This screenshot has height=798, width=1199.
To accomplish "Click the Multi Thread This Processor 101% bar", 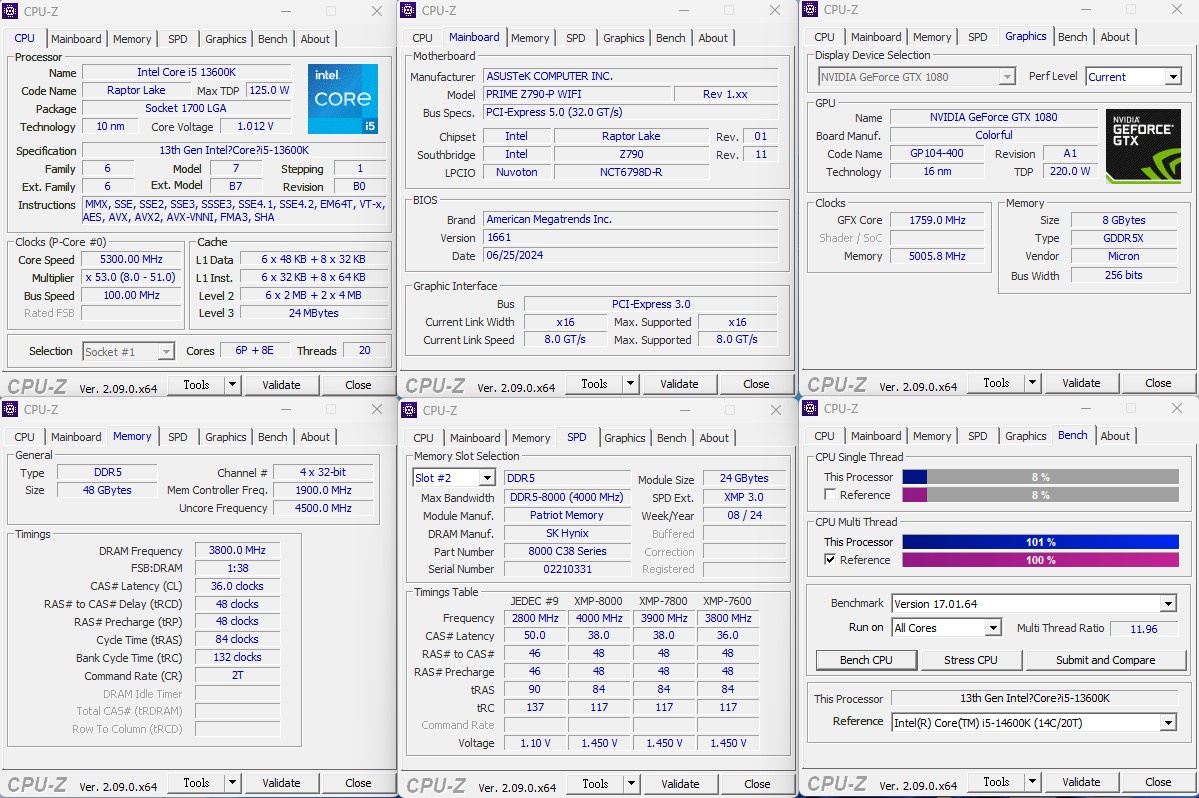I will (x=1041, y=542).
